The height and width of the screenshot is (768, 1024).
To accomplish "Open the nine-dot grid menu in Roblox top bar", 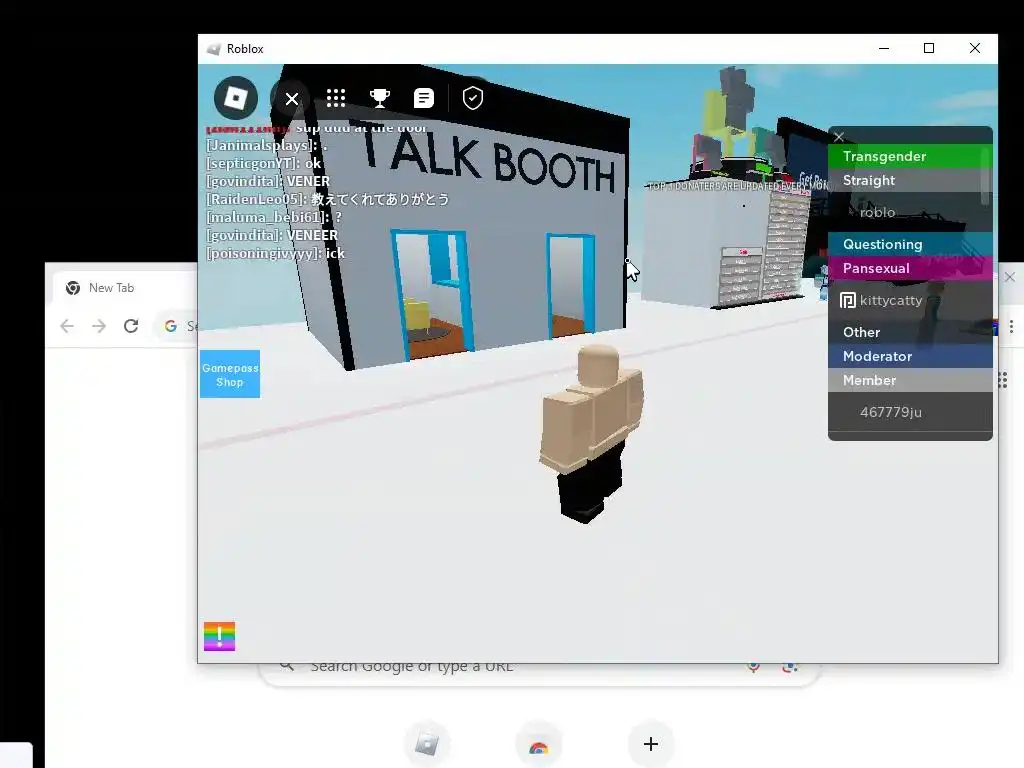I will click(x=336, y=98).
